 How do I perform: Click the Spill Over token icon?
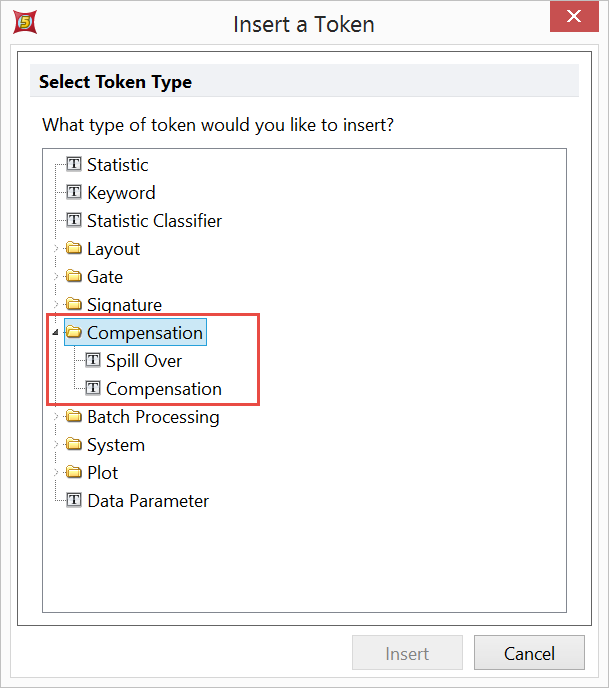click(93, 360)
